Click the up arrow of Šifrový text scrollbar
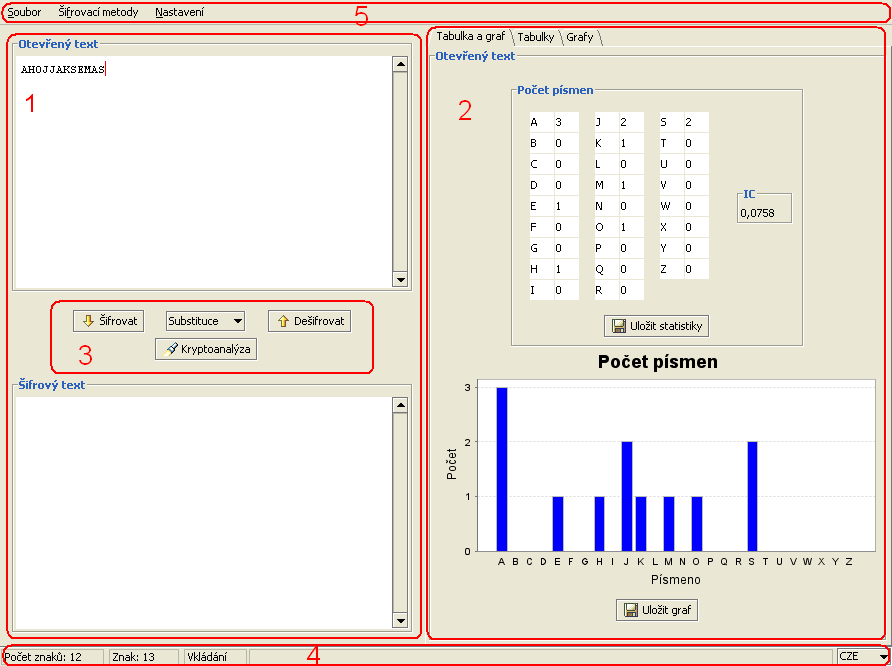This screenshot has height=666, width=892. [400, 406]
